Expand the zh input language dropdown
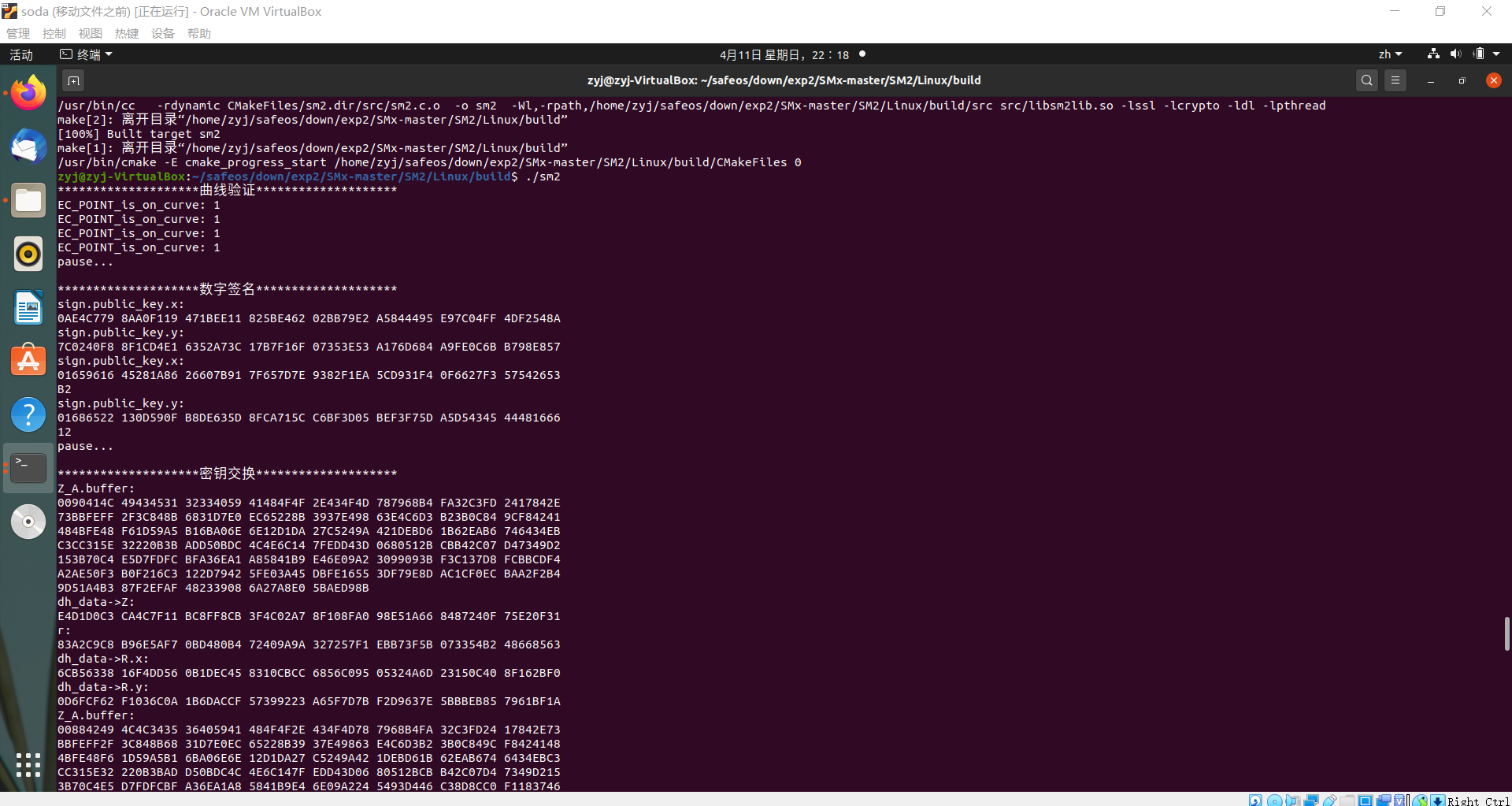Image resolution: width=1512 pixels, height=806 pixels. tap(1390, 54)
